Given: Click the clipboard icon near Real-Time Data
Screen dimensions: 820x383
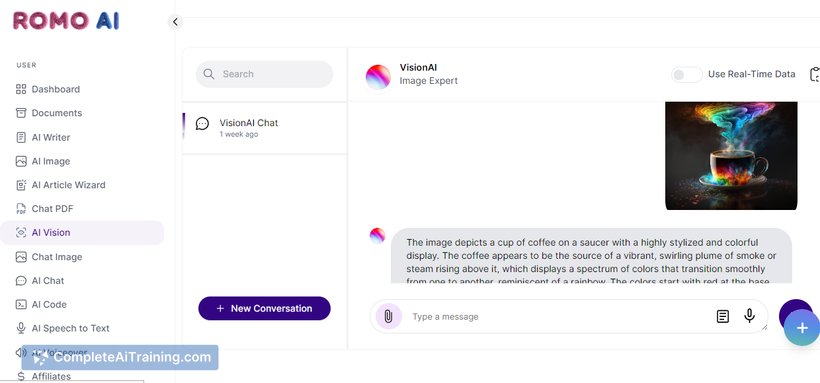Looking at the screenshot, I should 815,74.
